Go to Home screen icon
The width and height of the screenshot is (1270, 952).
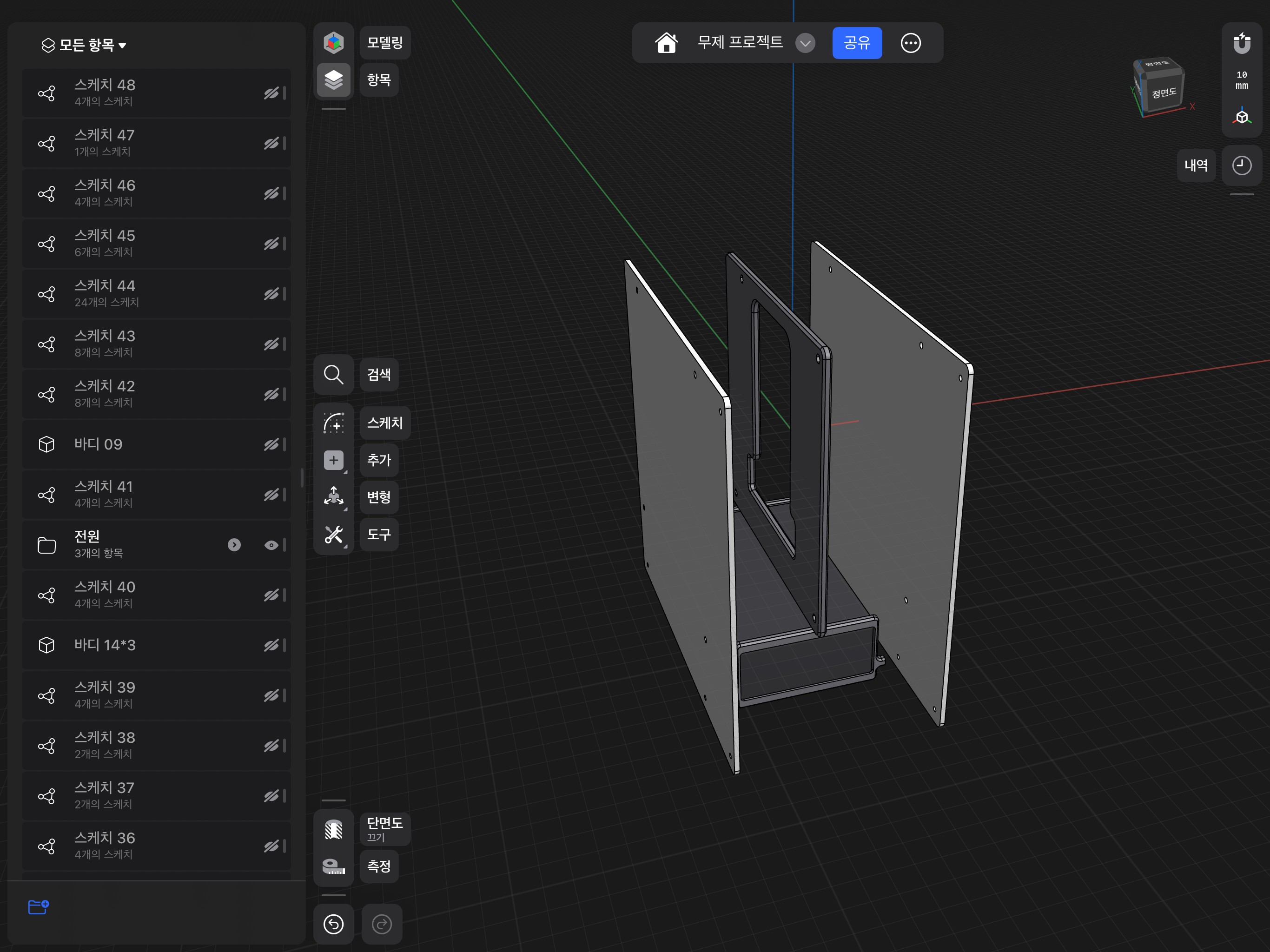[666, 42]
